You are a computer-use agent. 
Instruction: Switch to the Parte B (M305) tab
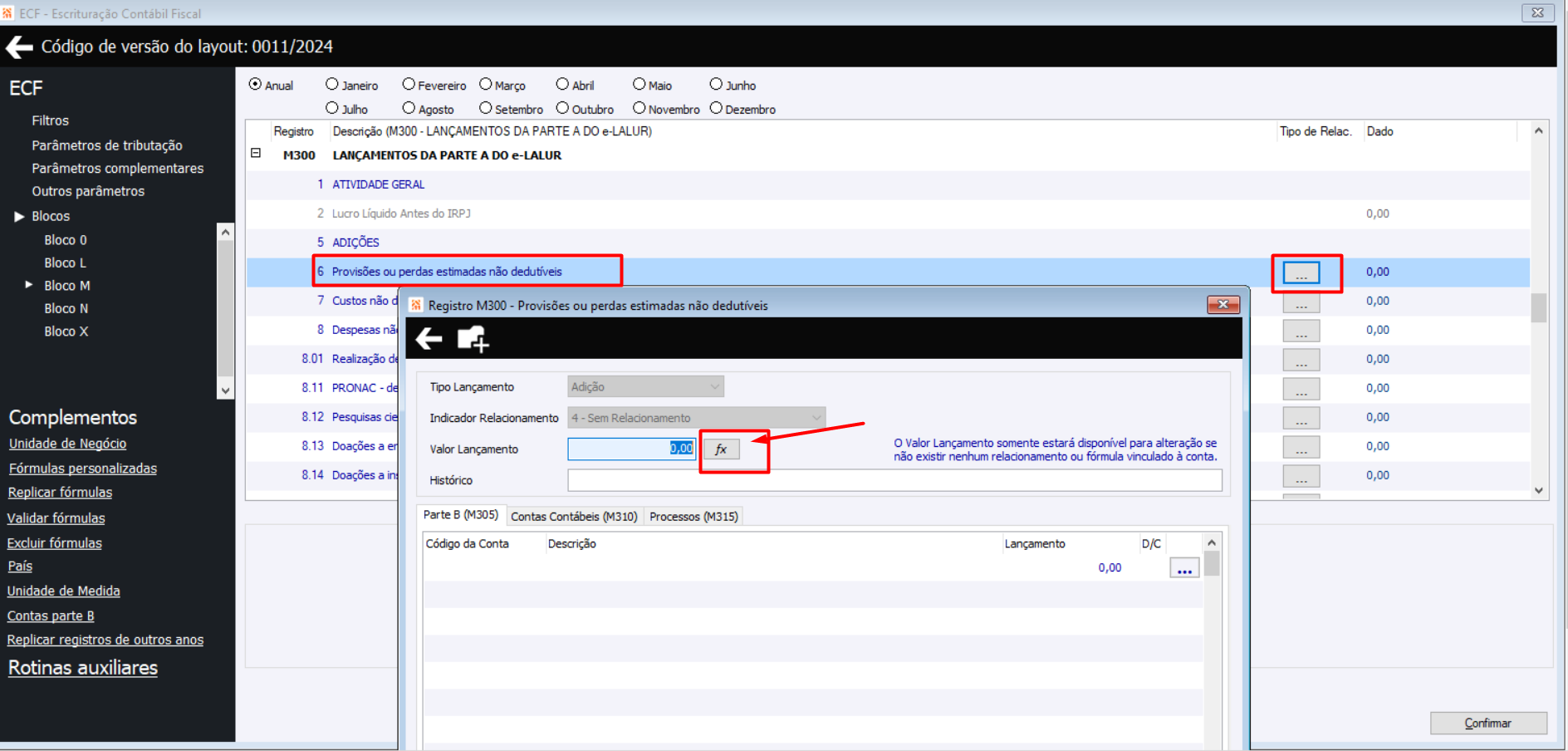tap(461, 515)
